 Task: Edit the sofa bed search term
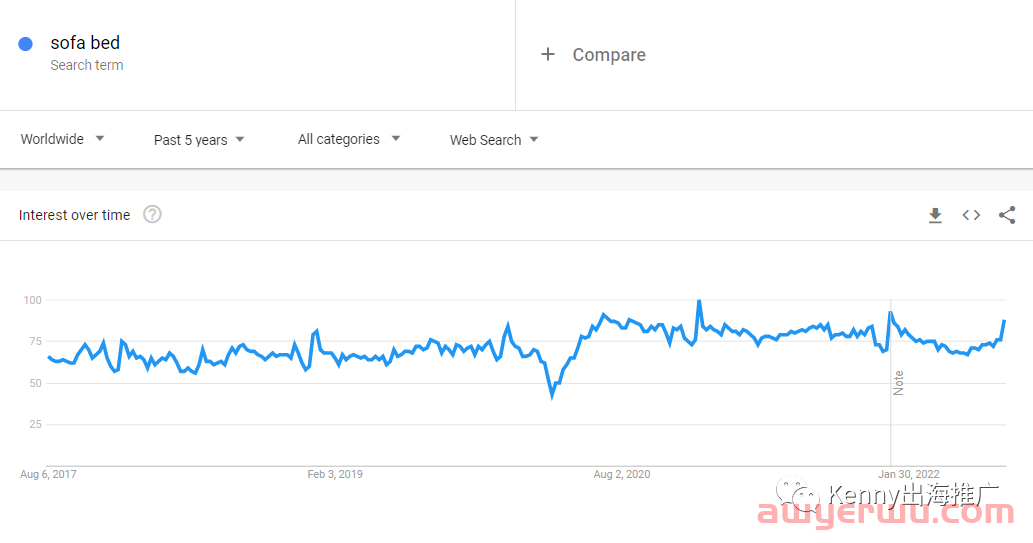point(85,43)
